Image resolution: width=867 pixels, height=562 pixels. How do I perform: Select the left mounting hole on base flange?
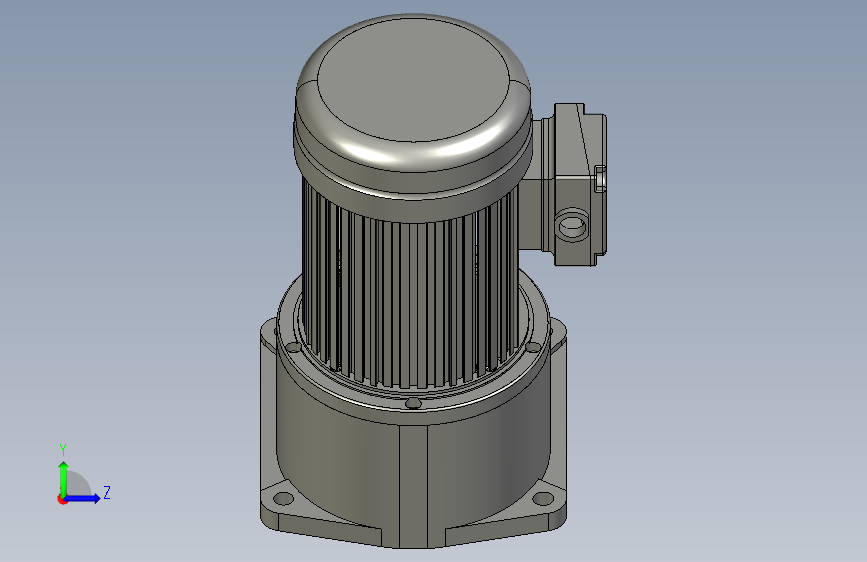[x=283, y=498]
